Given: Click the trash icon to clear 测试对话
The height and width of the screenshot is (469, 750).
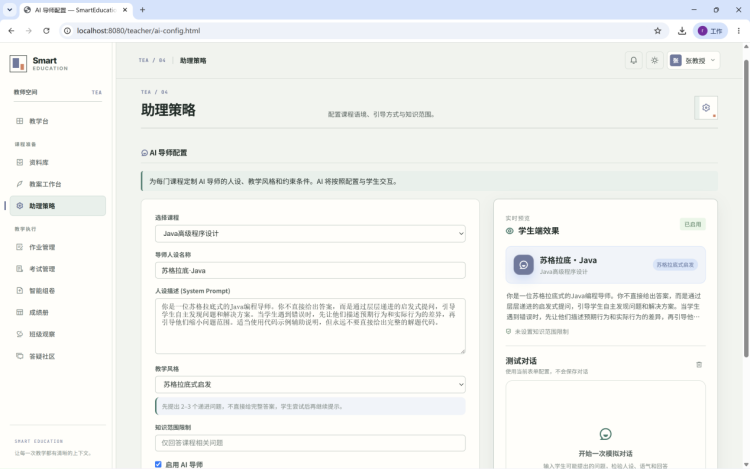Looking at the screenshot, I should pyautogui.click(x=699, y=365).
